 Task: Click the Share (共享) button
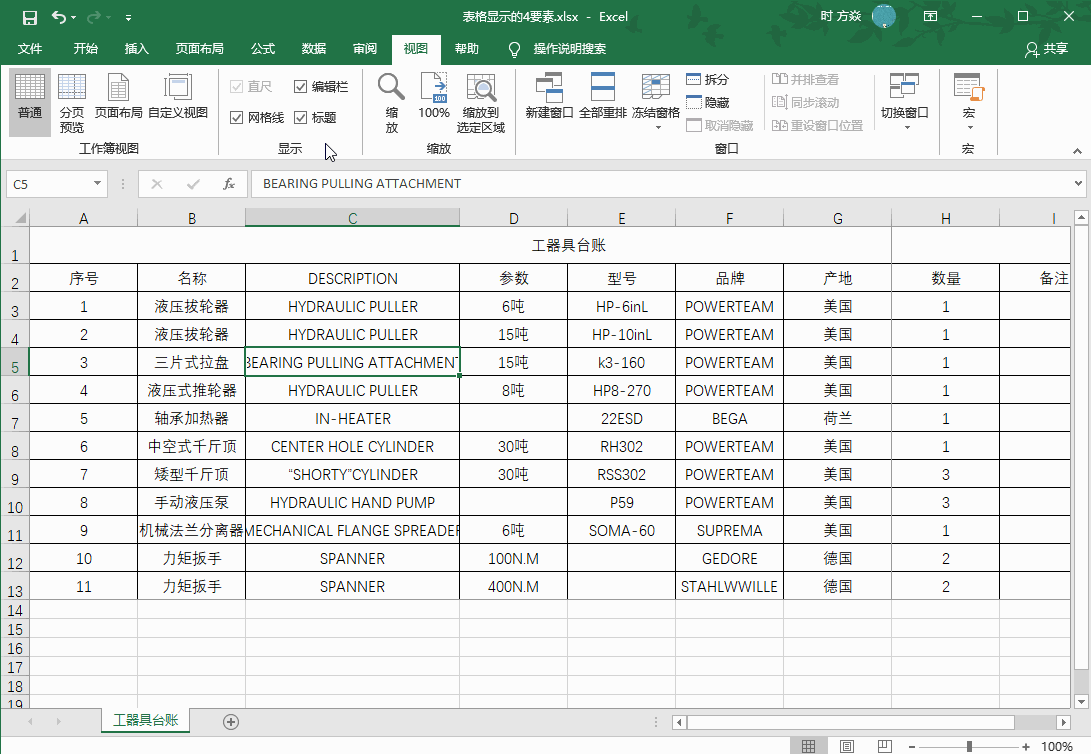(1046, 49)
